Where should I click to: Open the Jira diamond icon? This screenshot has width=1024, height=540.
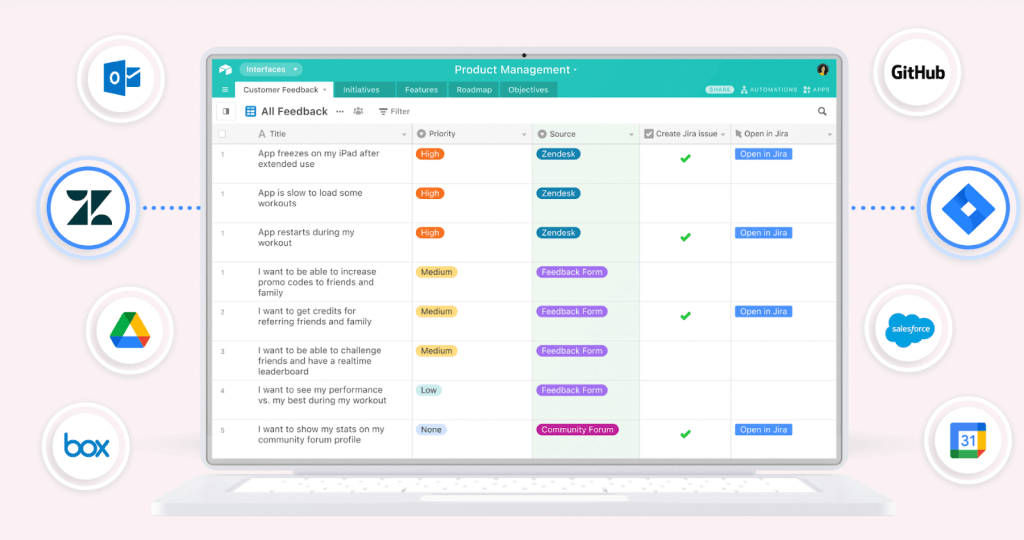[x=968, y=208]
